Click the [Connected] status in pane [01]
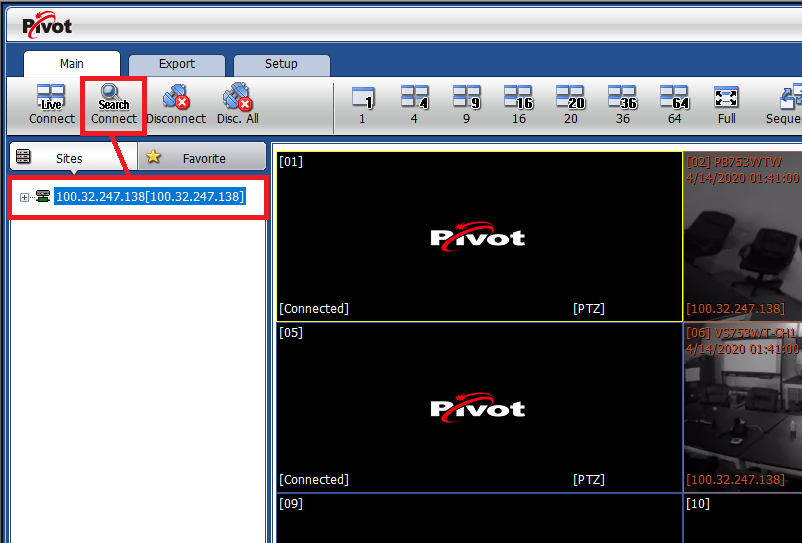Viewport: 802px width, 543px height. [x=314, y=309]
